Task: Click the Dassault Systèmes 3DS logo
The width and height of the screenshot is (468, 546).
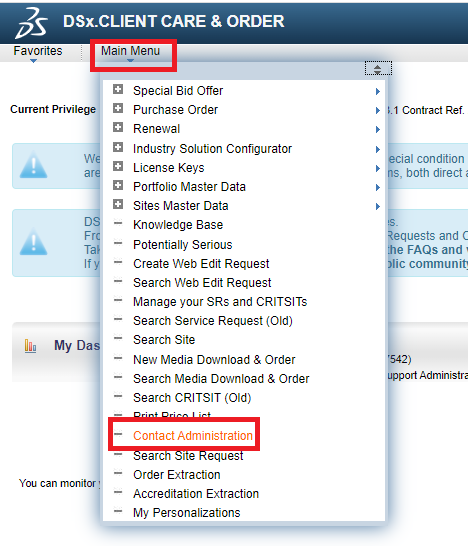Action: pos(31,23)
